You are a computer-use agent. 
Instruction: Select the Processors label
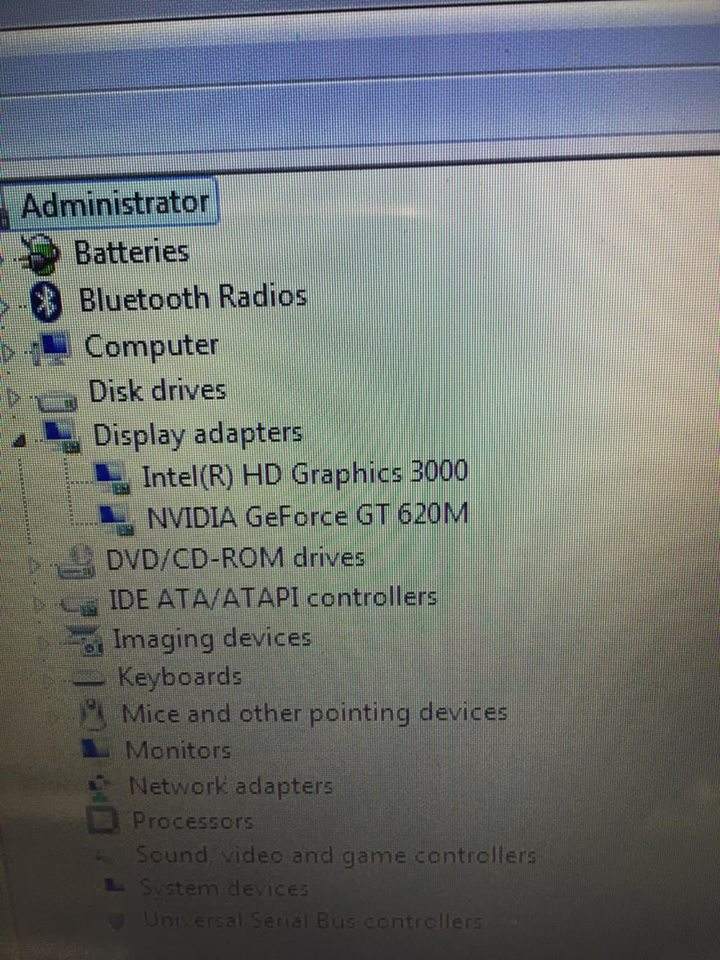pyautogui.click(x=193, y=820)
